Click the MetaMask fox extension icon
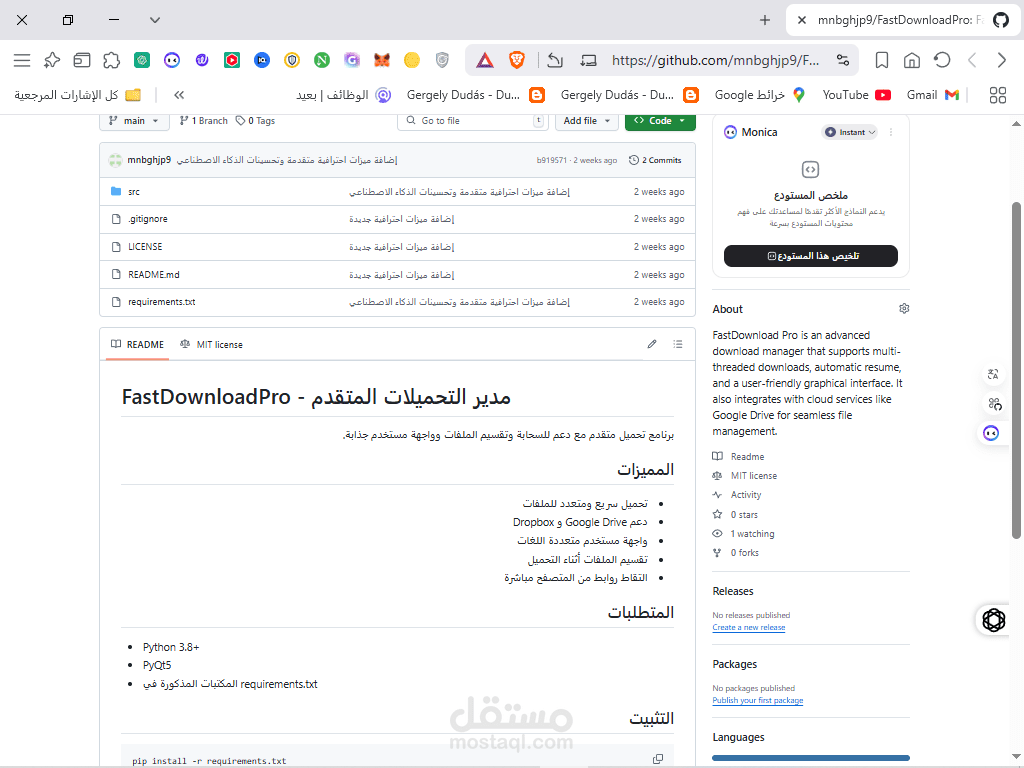 click(382, 61)
